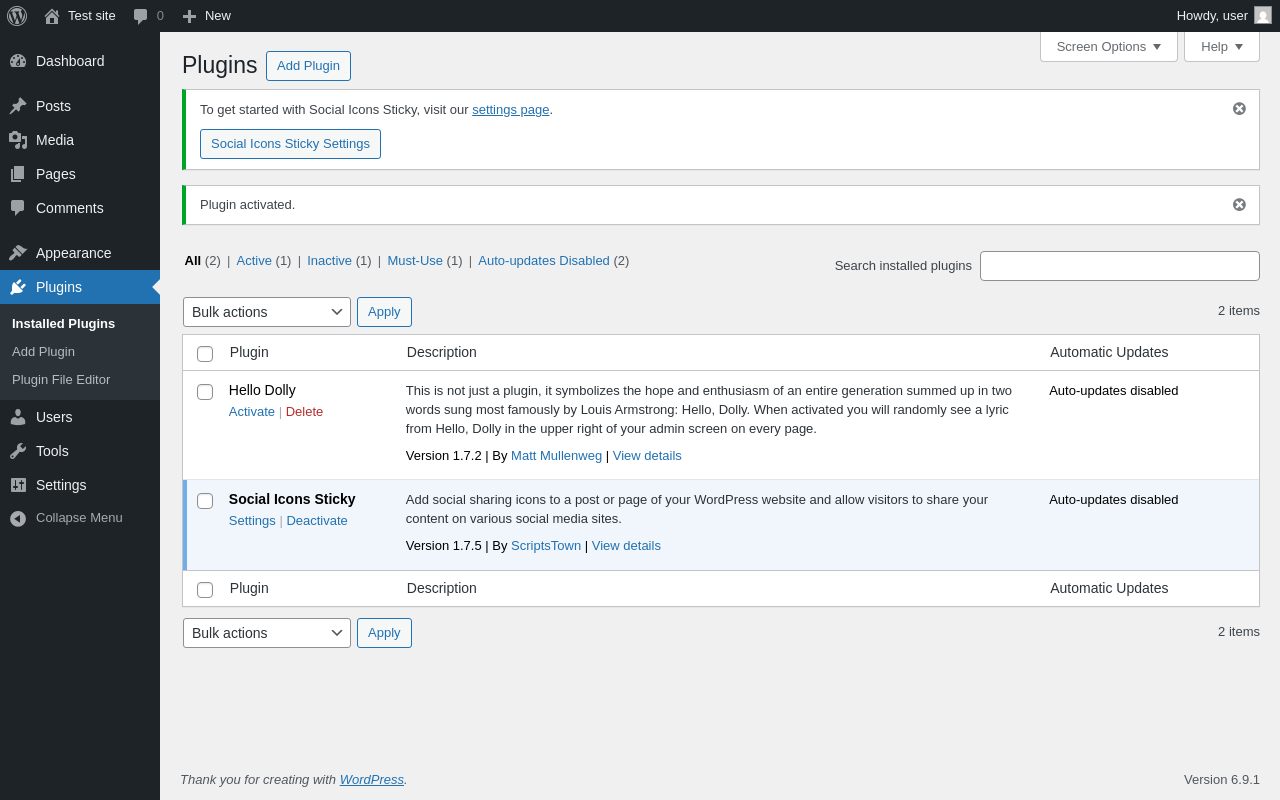Viewport: 1280px width, 800px height.
Task: Click the Pages icon in sidebar
Action: pos(18,174)
